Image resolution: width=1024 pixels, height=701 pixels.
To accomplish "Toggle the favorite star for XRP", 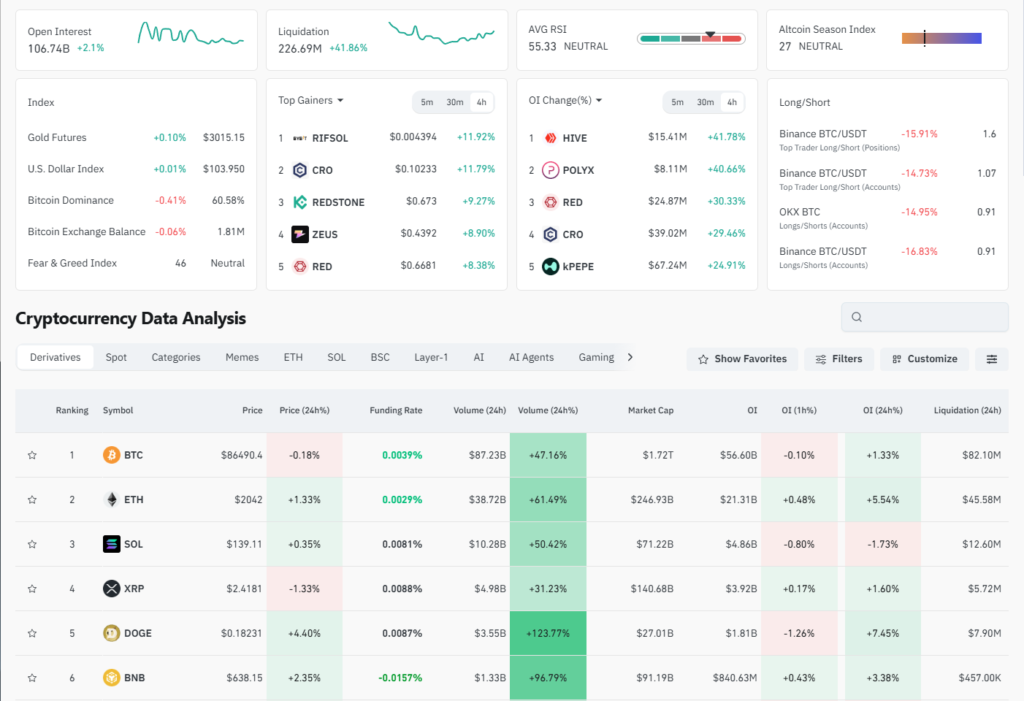I will click(32, 589).
